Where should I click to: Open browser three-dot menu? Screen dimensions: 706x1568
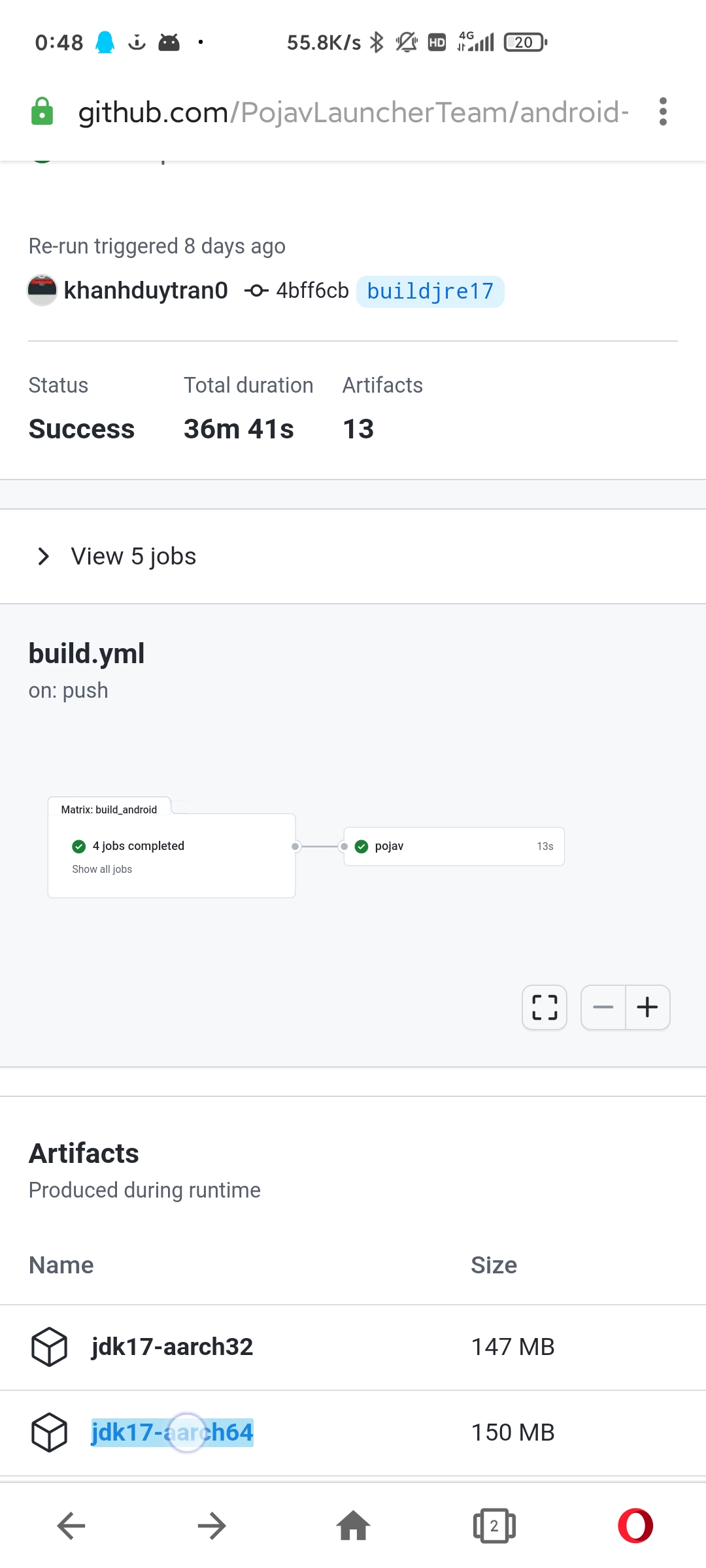click(x=663, y=112)
